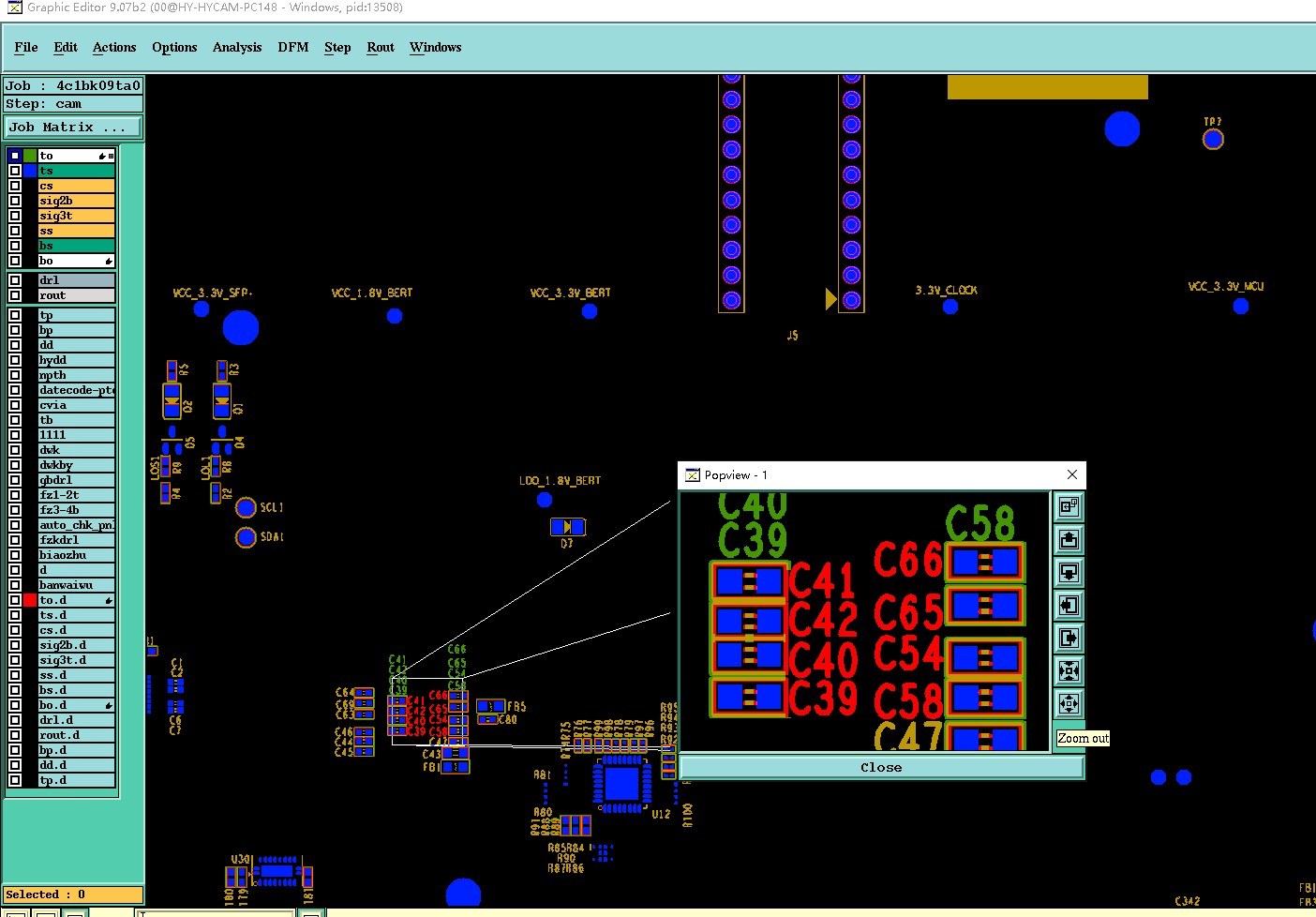The width and height of the screenshot is (1316, 917).
Task: Select the 'npth' layer name
Action: pos(76,375)
